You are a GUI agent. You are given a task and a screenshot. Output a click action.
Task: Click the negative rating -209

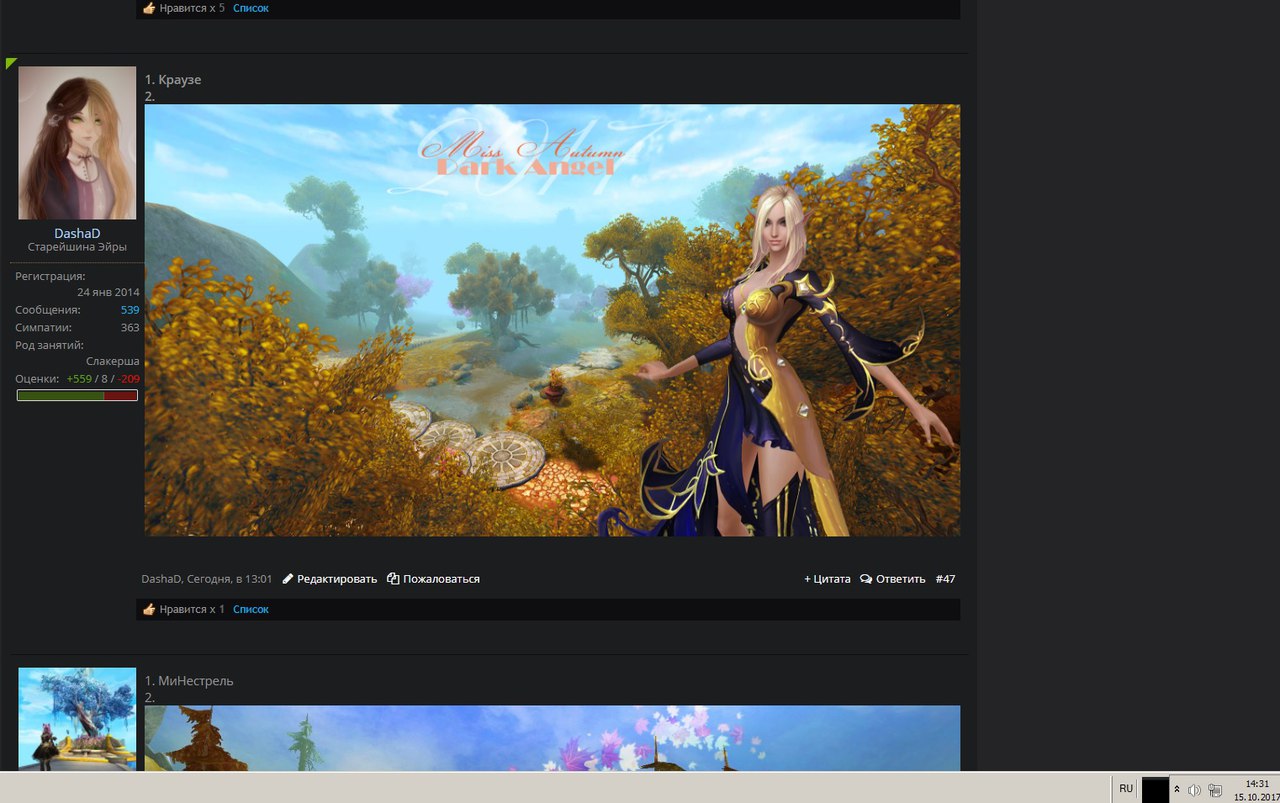128,379
